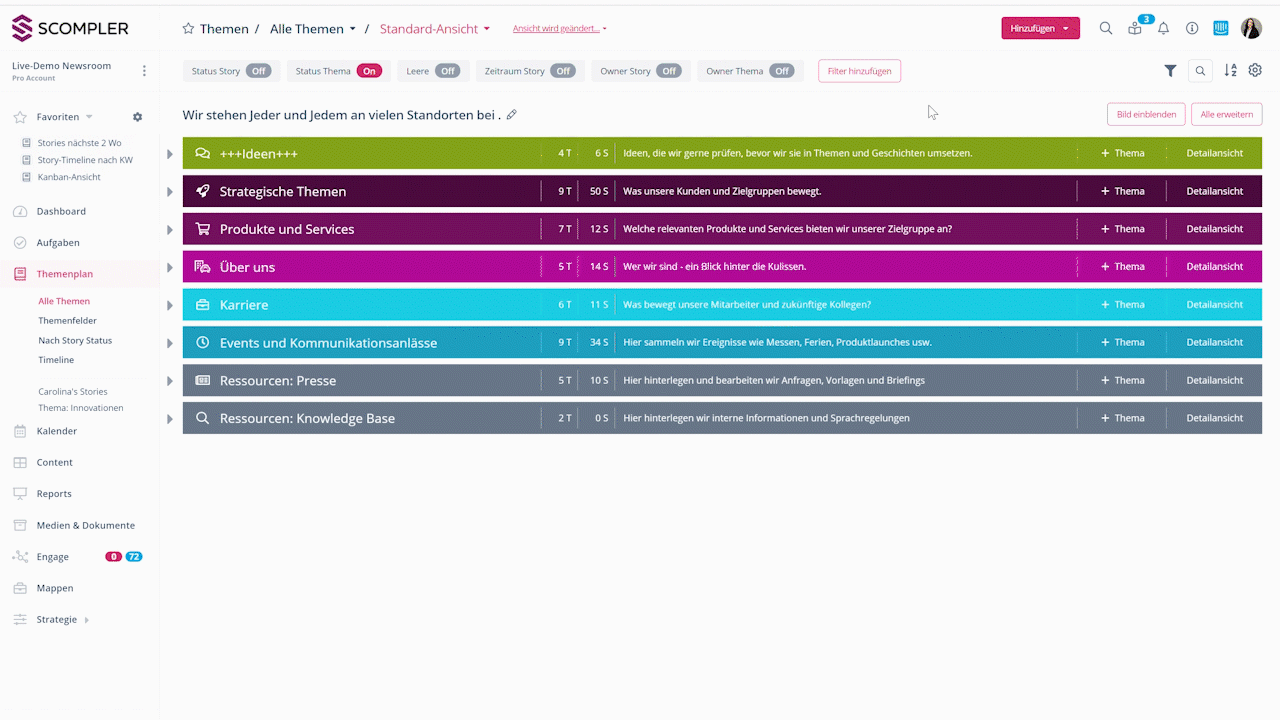Click the Filter hinzufügen button
This screenshot has height=720, width=1280.
point(859,71)
